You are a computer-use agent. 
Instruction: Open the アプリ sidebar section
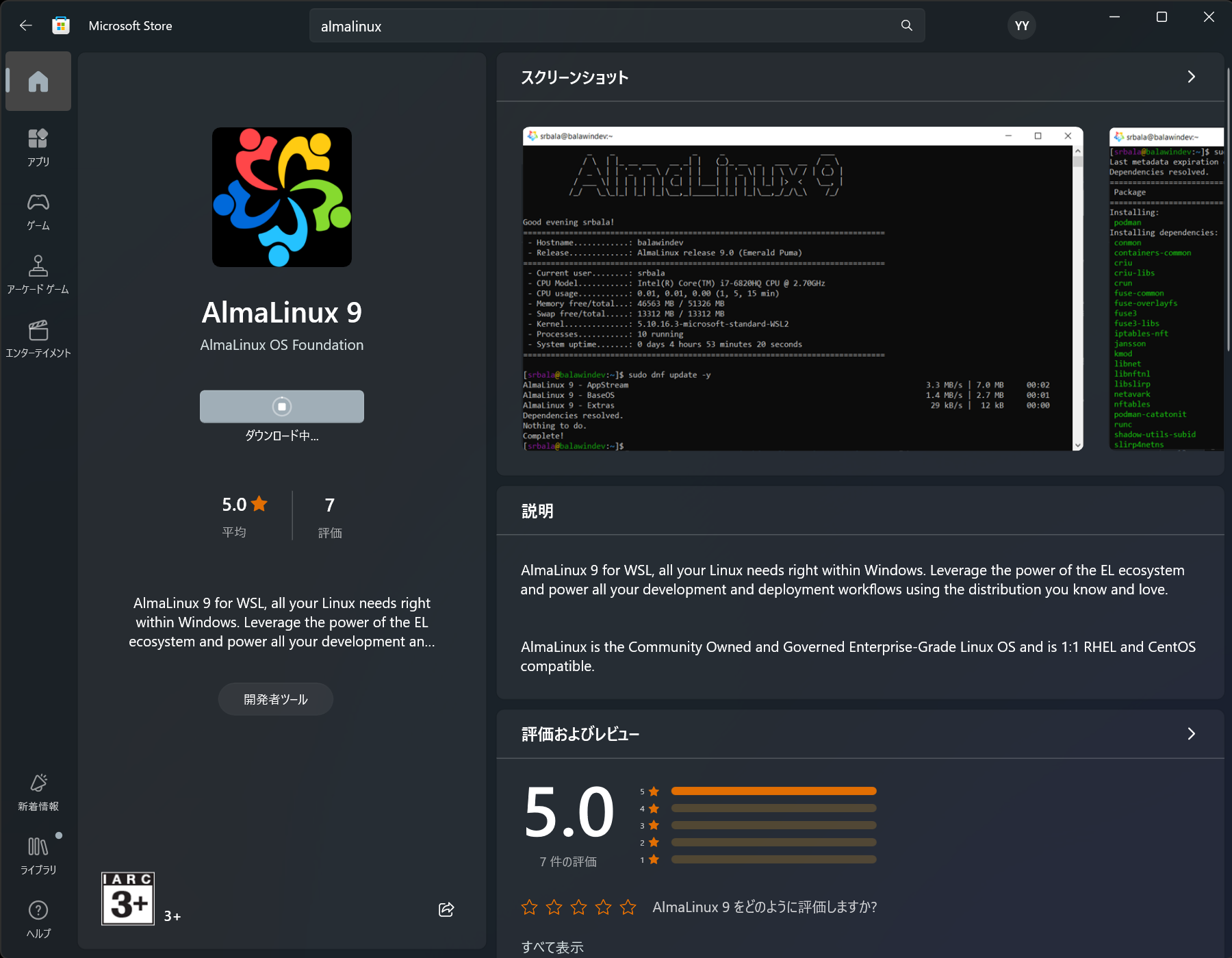tap(38, 147)
